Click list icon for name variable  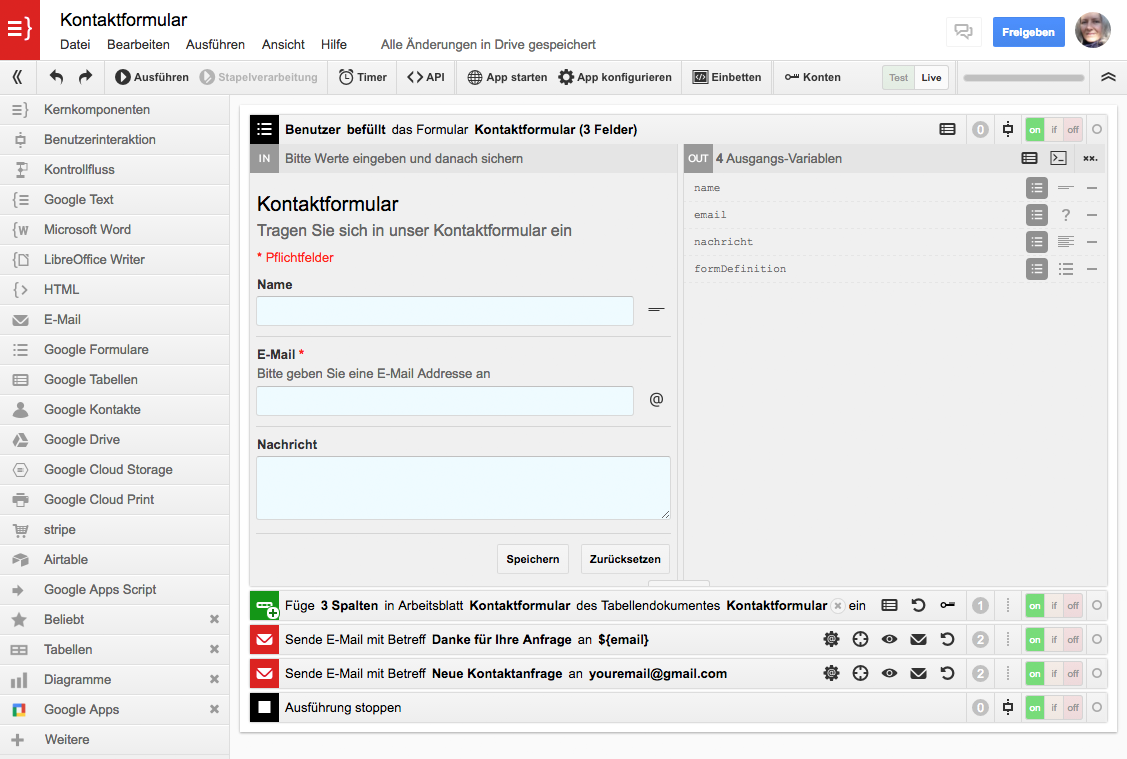[x=1036, y=188]
